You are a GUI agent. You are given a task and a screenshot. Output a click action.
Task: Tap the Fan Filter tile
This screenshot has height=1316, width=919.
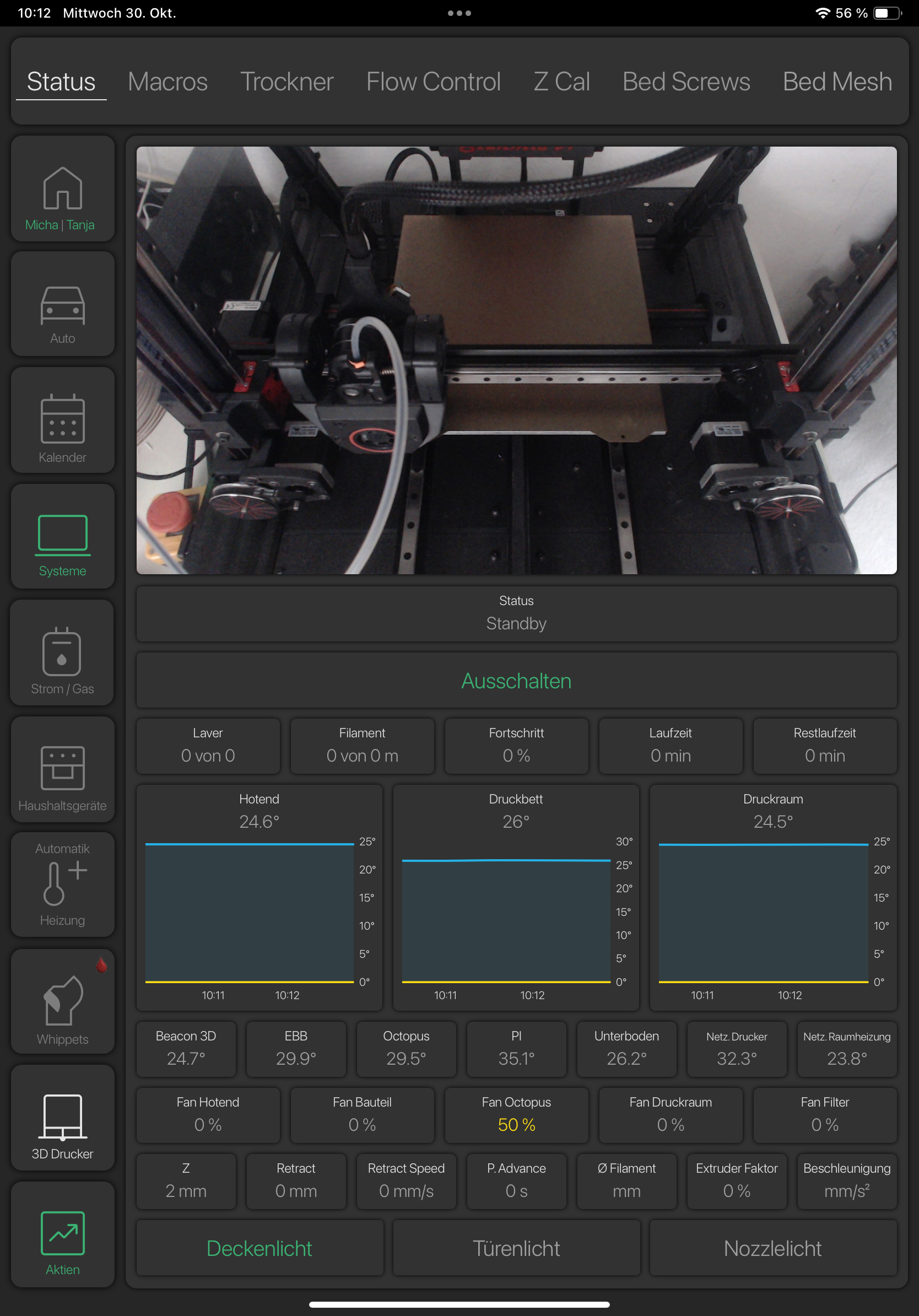pos(825,1115)
